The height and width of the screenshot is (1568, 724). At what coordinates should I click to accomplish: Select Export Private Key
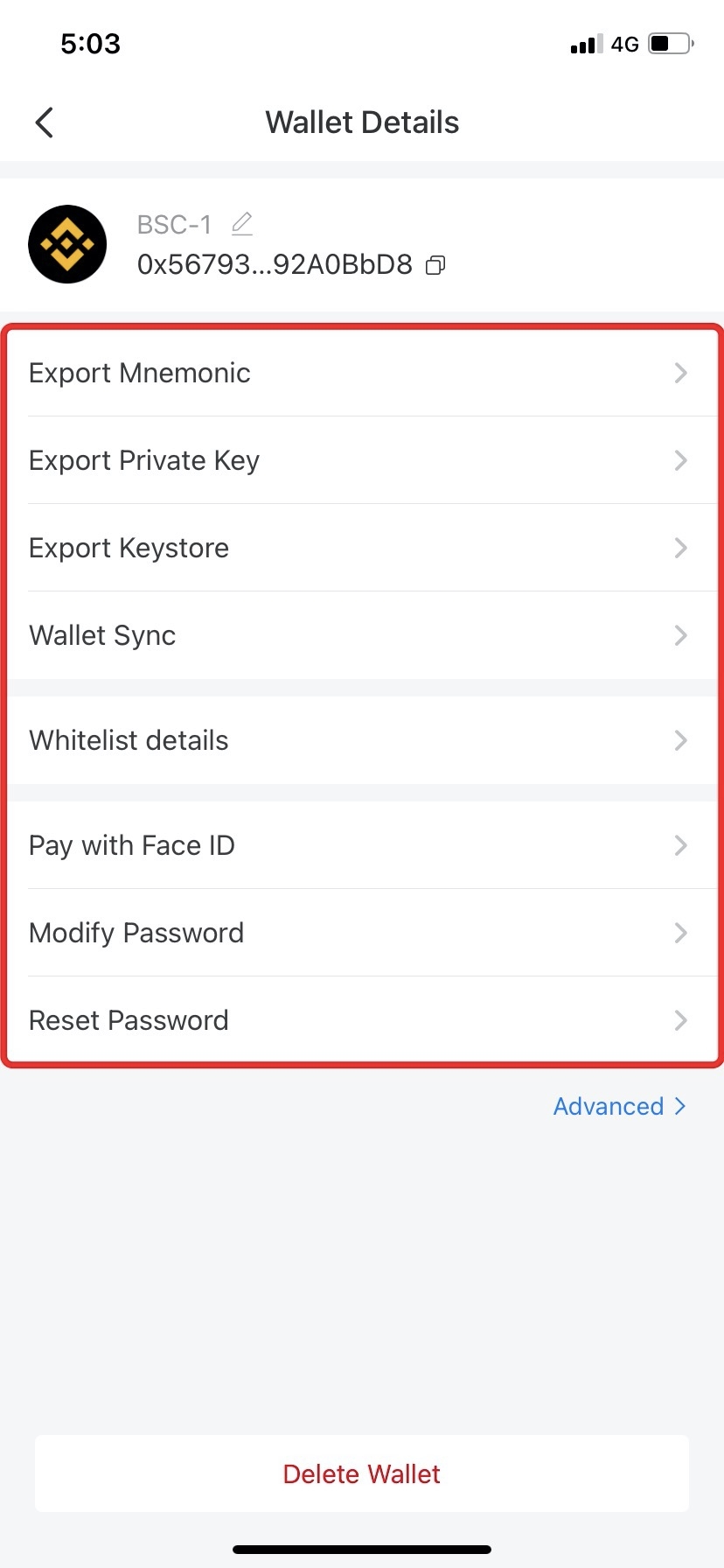144,461
